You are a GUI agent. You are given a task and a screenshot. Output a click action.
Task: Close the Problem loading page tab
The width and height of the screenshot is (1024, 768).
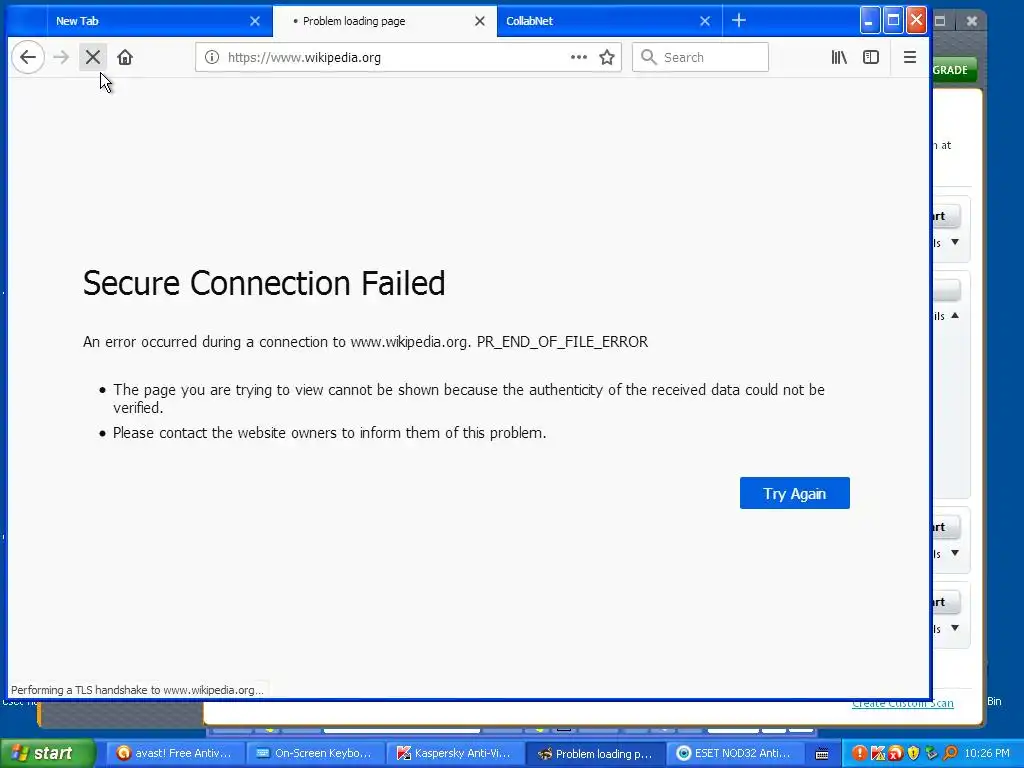coord(480,21)
